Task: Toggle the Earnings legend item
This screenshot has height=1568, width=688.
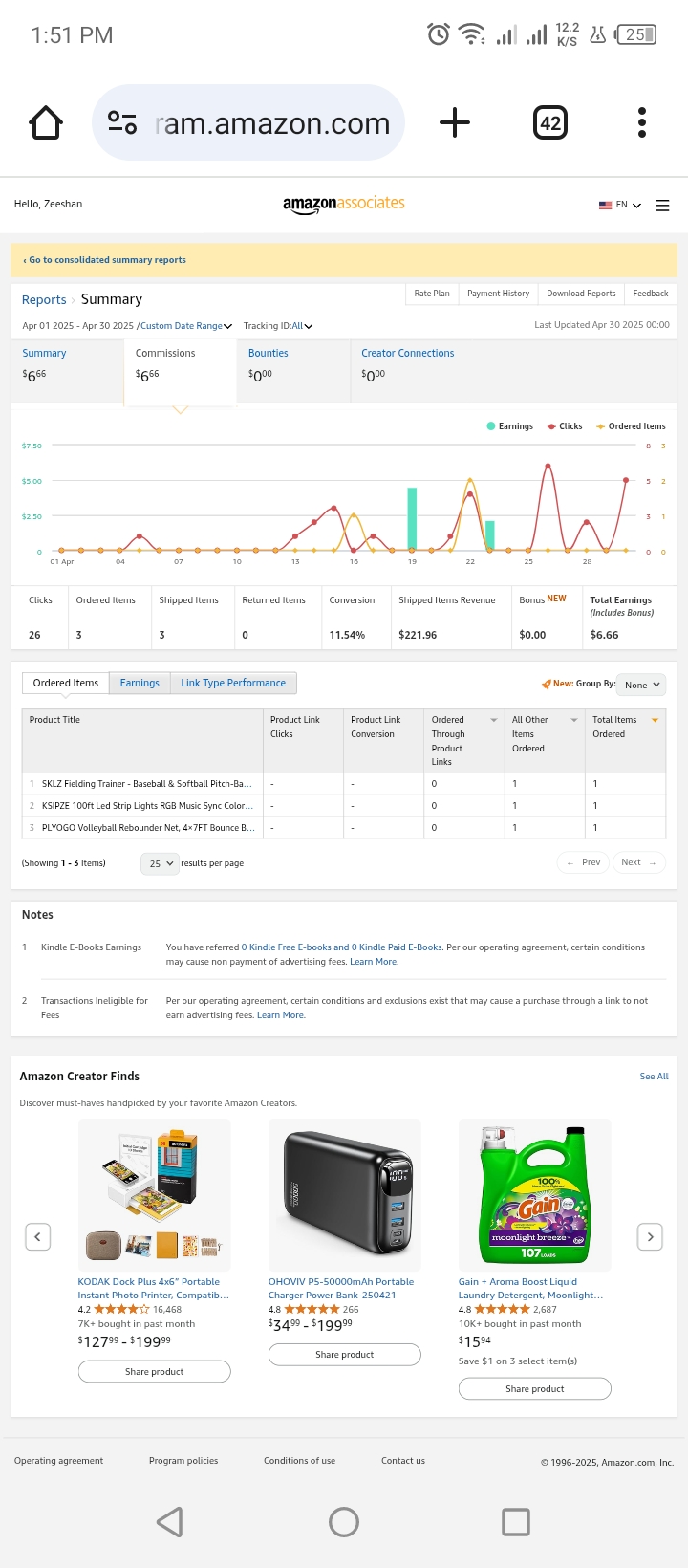Action: click(x=510, y=426)
